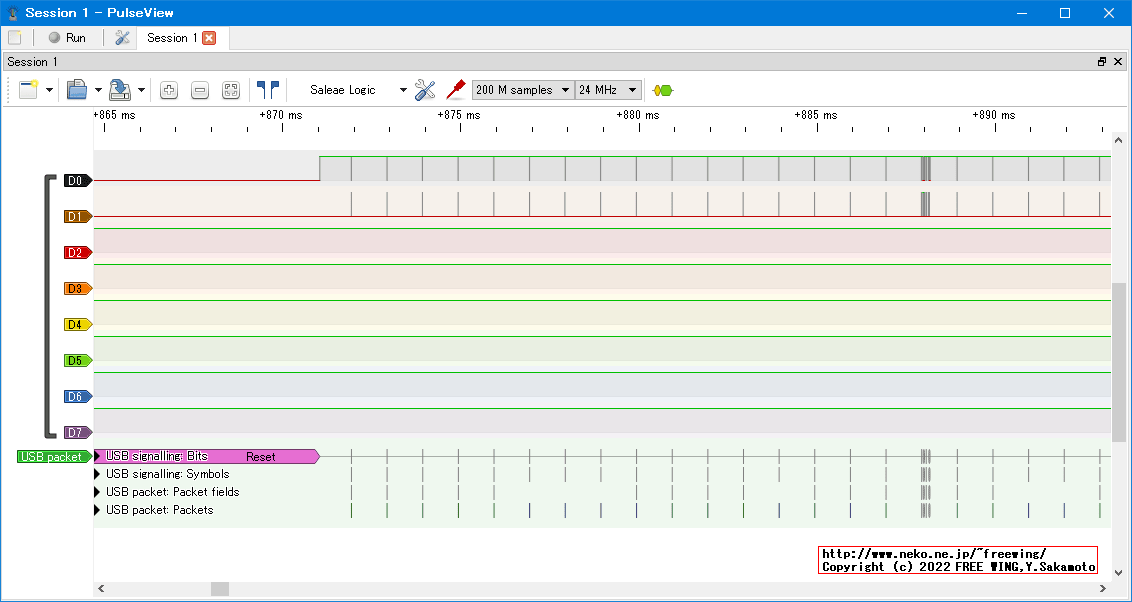The height and width of the screenshot is (602, 1132).
Task: Switch to the Session 1 tab
Action: click(172, 38)
